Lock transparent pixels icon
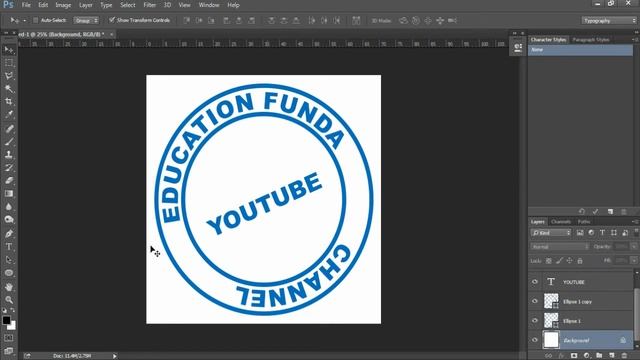 click(x=549, y=261)
